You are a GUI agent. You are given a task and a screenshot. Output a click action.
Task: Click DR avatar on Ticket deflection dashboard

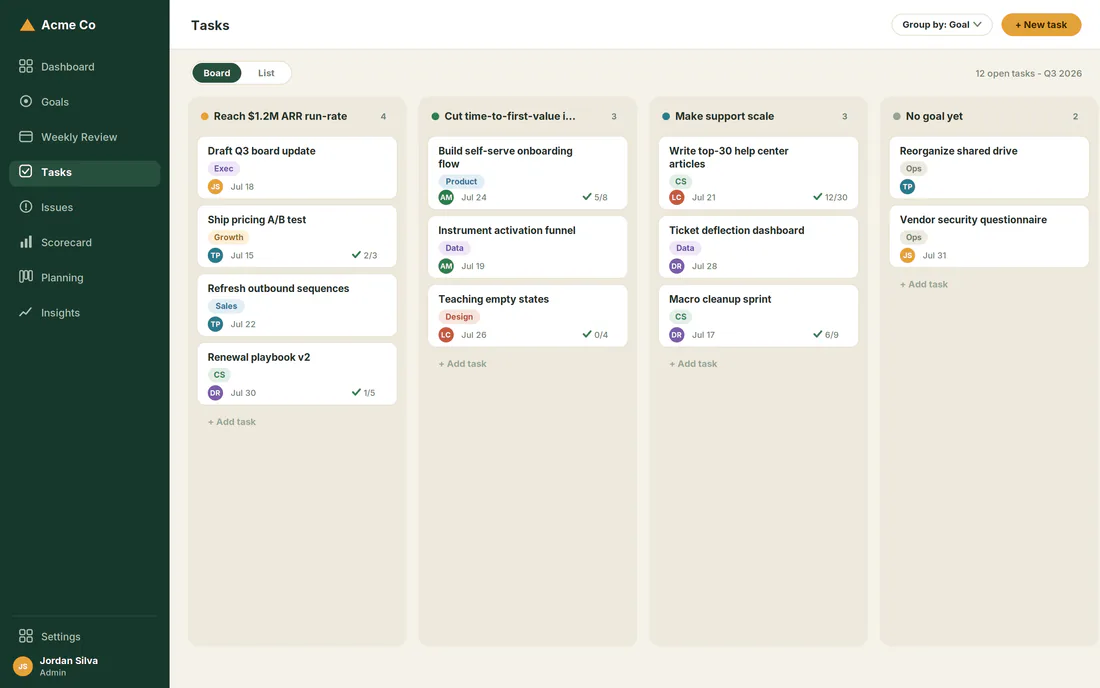pos(676,266)
